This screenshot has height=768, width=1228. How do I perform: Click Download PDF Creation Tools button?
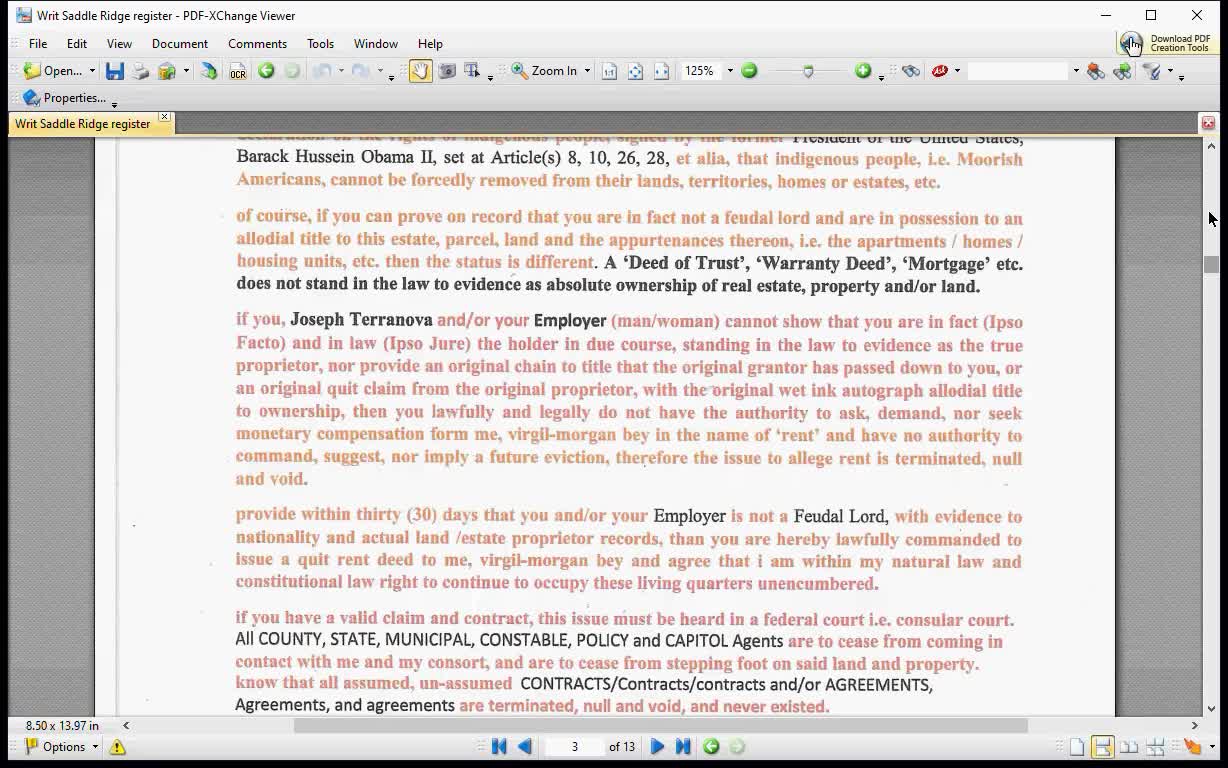click(1166, 43)
